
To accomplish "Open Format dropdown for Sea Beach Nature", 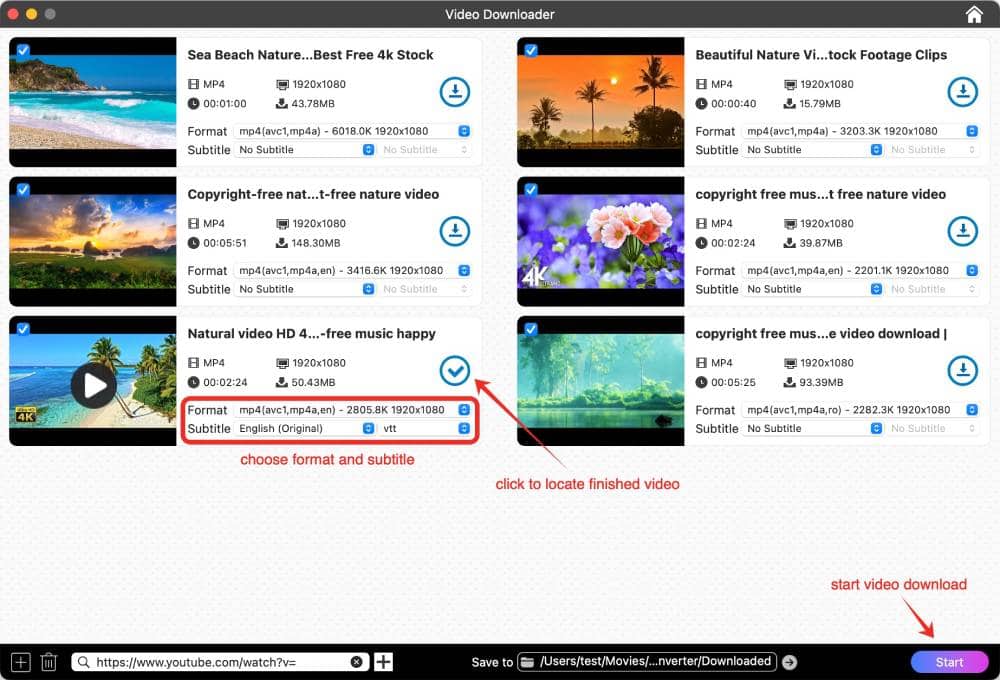I will click(x=352, y=131).
